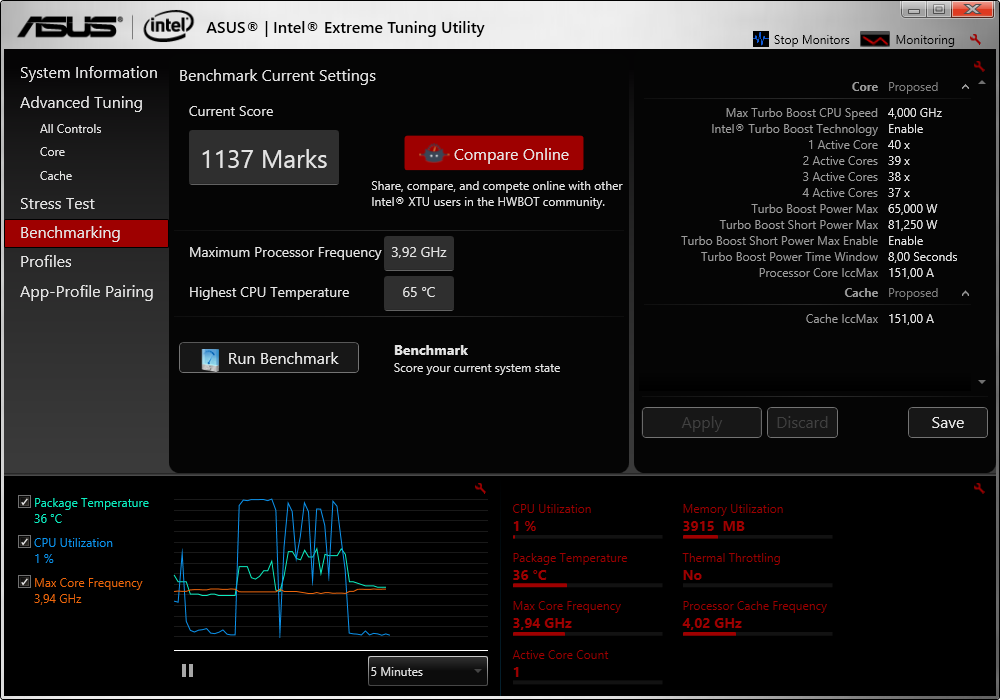
Task: Click Stop Monitors label
Action: tap(811, 40)
